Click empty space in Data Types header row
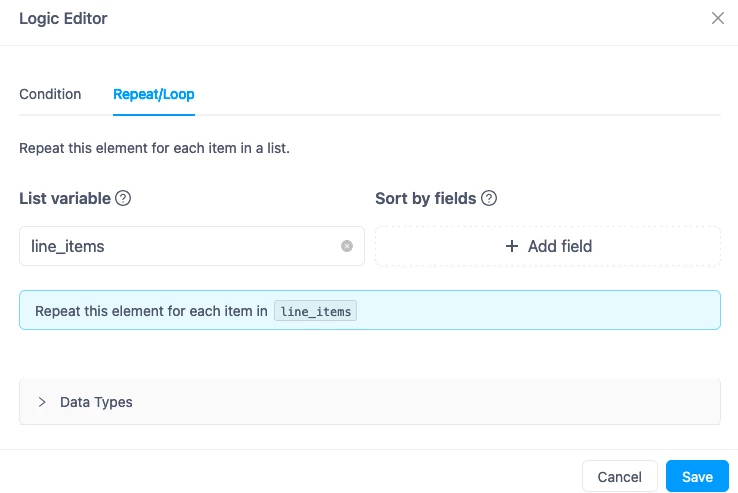Screen dimensions: 738x493 (x=424, y=402)
